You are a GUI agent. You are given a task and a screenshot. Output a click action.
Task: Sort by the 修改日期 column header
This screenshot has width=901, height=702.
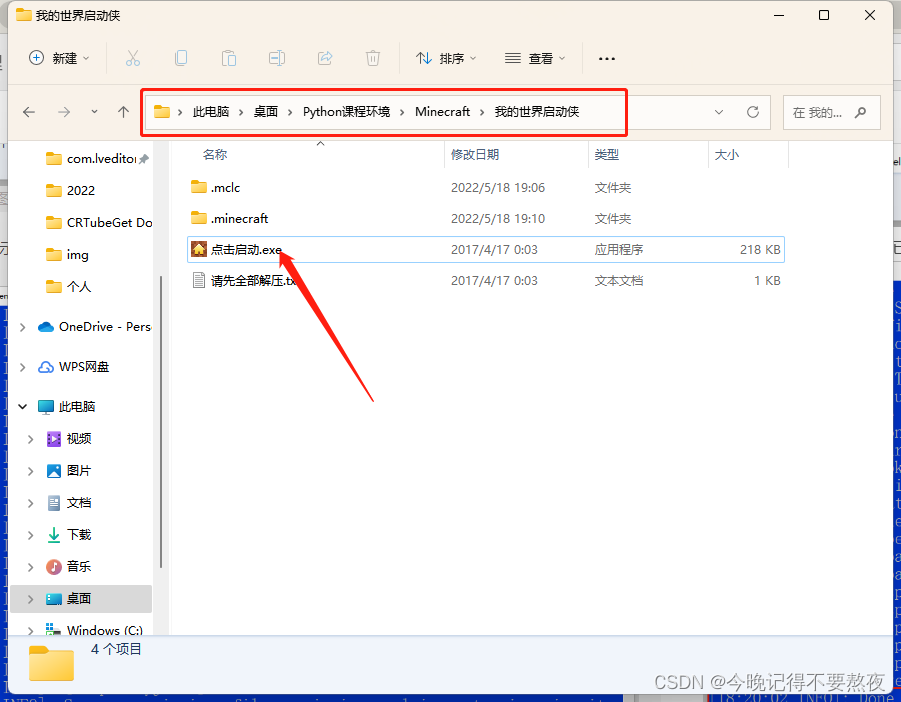(475, 155)
